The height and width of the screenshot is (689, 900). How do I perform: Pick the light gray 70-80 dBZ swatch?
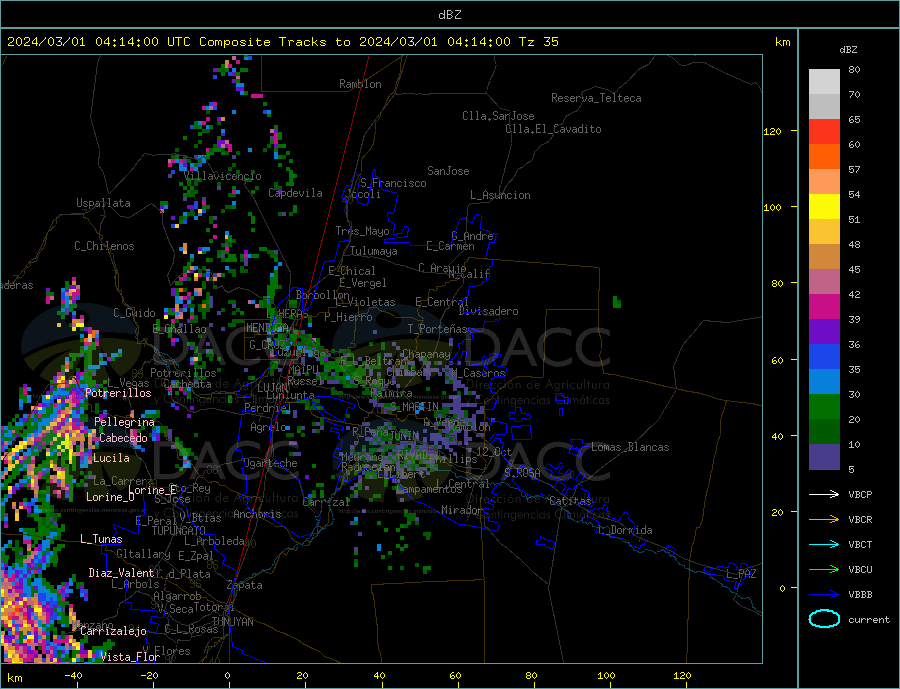point(824,82)
